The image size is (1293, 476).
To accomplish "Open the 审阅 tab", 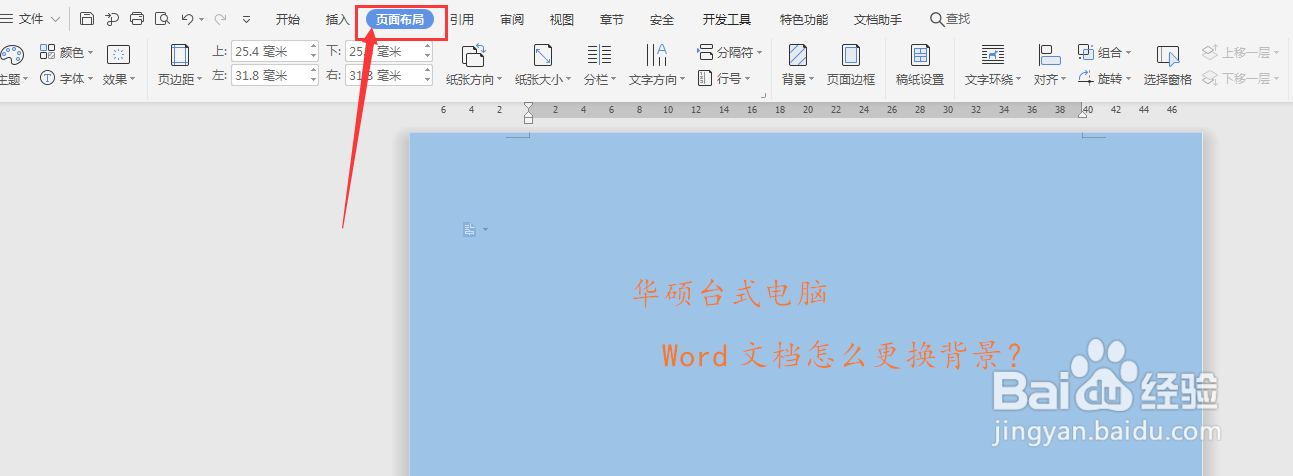I will point(512,19).
